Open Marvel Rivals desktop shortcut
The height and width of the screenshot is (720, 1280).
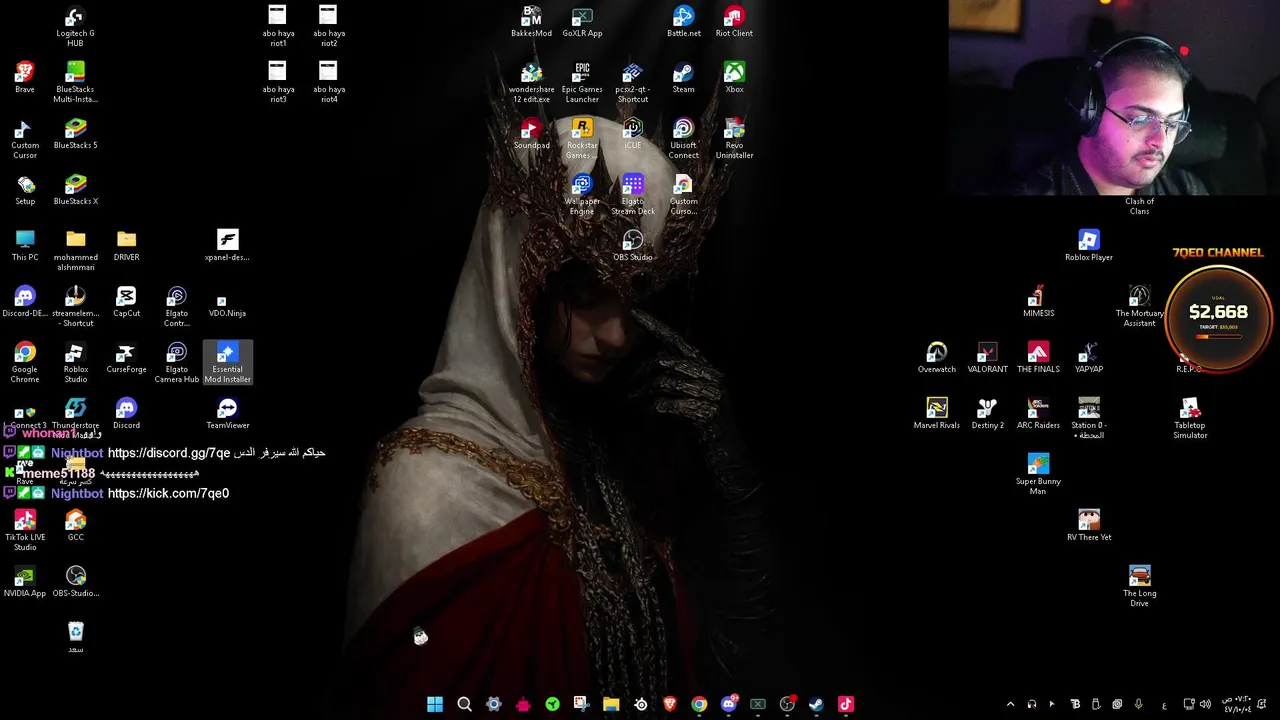click(x=937, y=414)
